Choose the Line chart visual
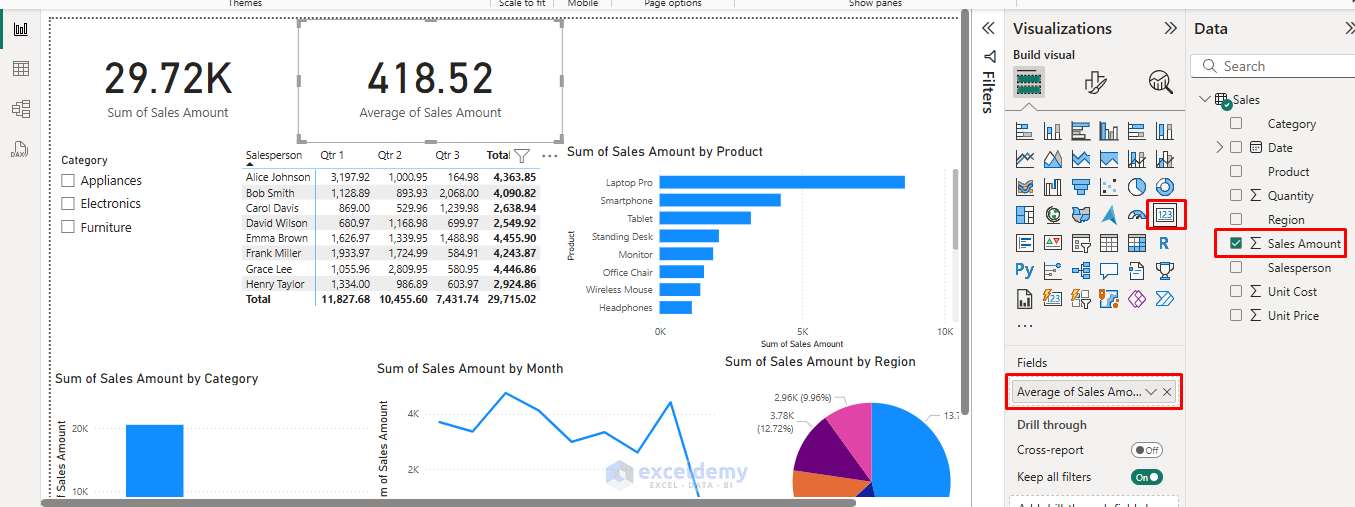This screenshot has height=507, width=1355. [x=1024, y=159]
